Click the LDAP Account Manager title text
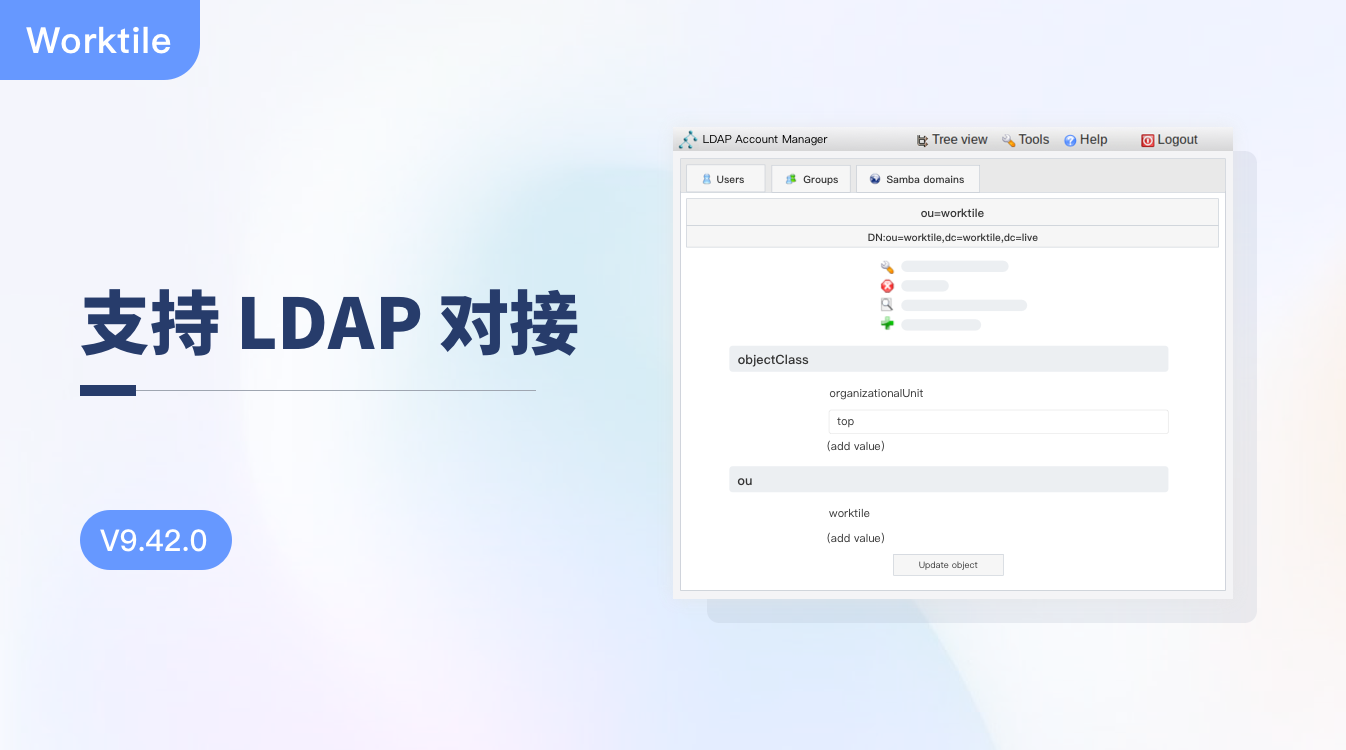The image size is (1346, 750). click(765, 140)
